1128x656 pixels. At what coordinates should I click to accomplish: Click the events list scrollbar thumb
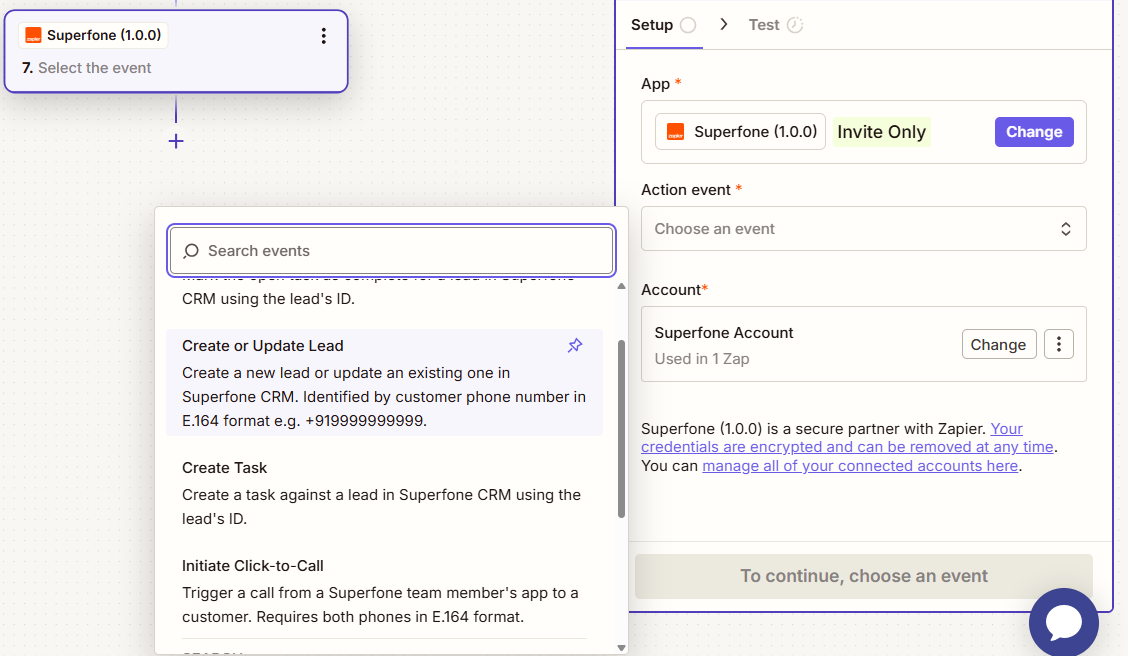(x=622, y=429)
